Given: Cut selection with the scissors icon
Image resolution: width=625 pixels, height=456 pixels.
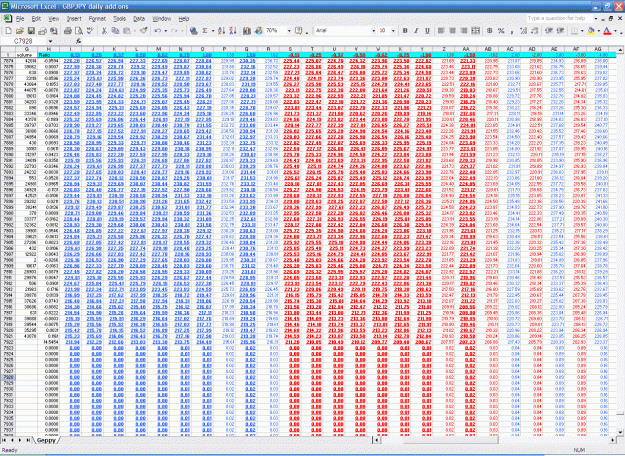Looking at the screenshot, I should point(104,31).
